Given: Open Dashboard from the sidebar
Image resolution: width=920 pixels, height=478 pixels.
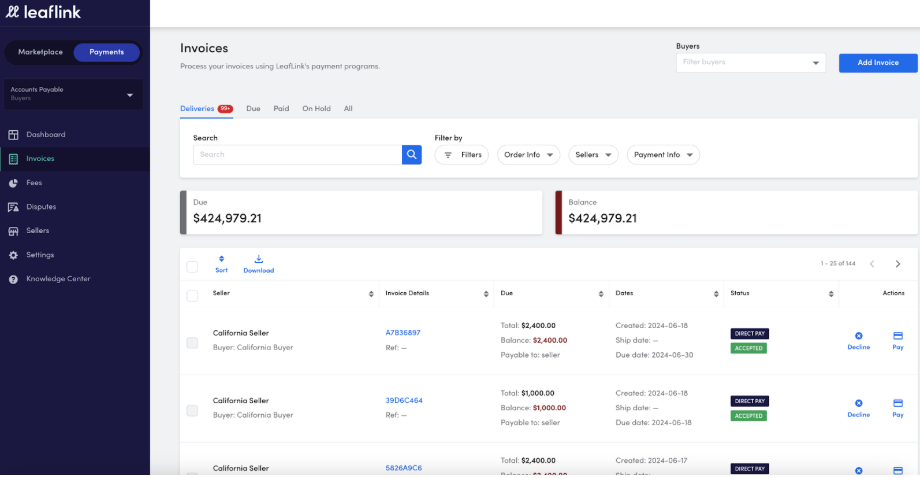Looking at the screenshot, I should point(46,134).
